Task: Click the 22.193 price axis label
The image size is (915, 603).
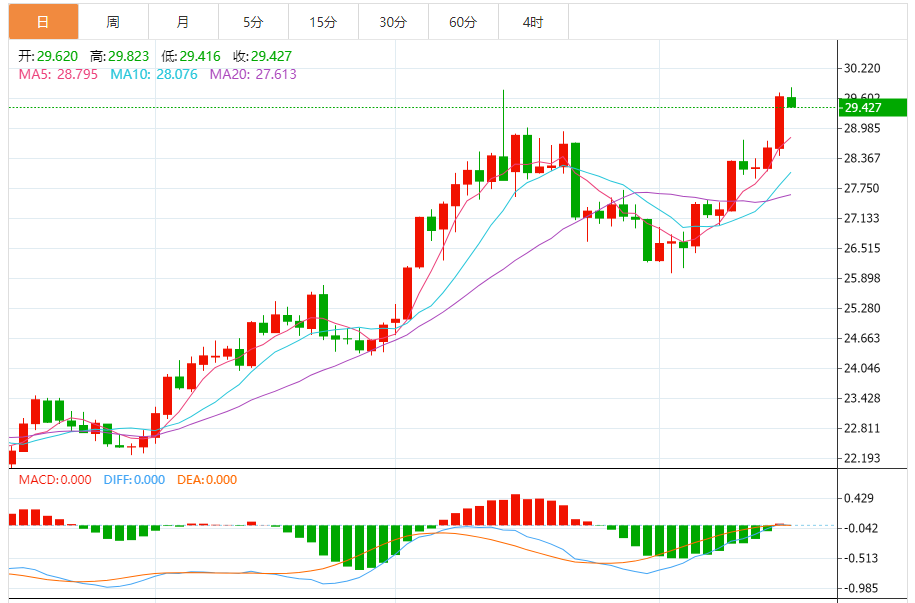Action: (x=862, y=458)
